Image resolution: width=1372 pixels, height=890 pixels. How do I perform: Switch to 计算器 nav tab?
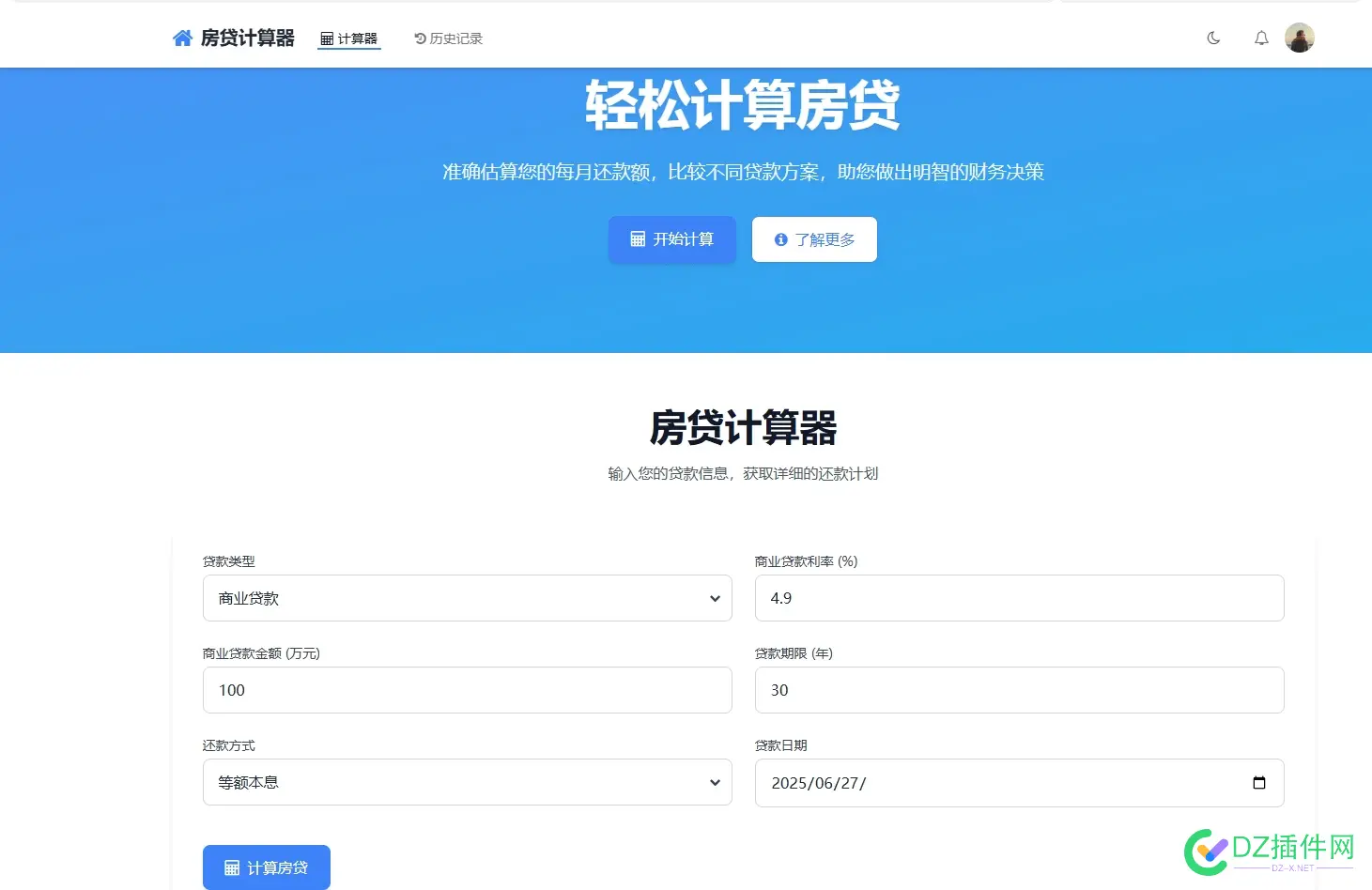[x=349, y=38]
